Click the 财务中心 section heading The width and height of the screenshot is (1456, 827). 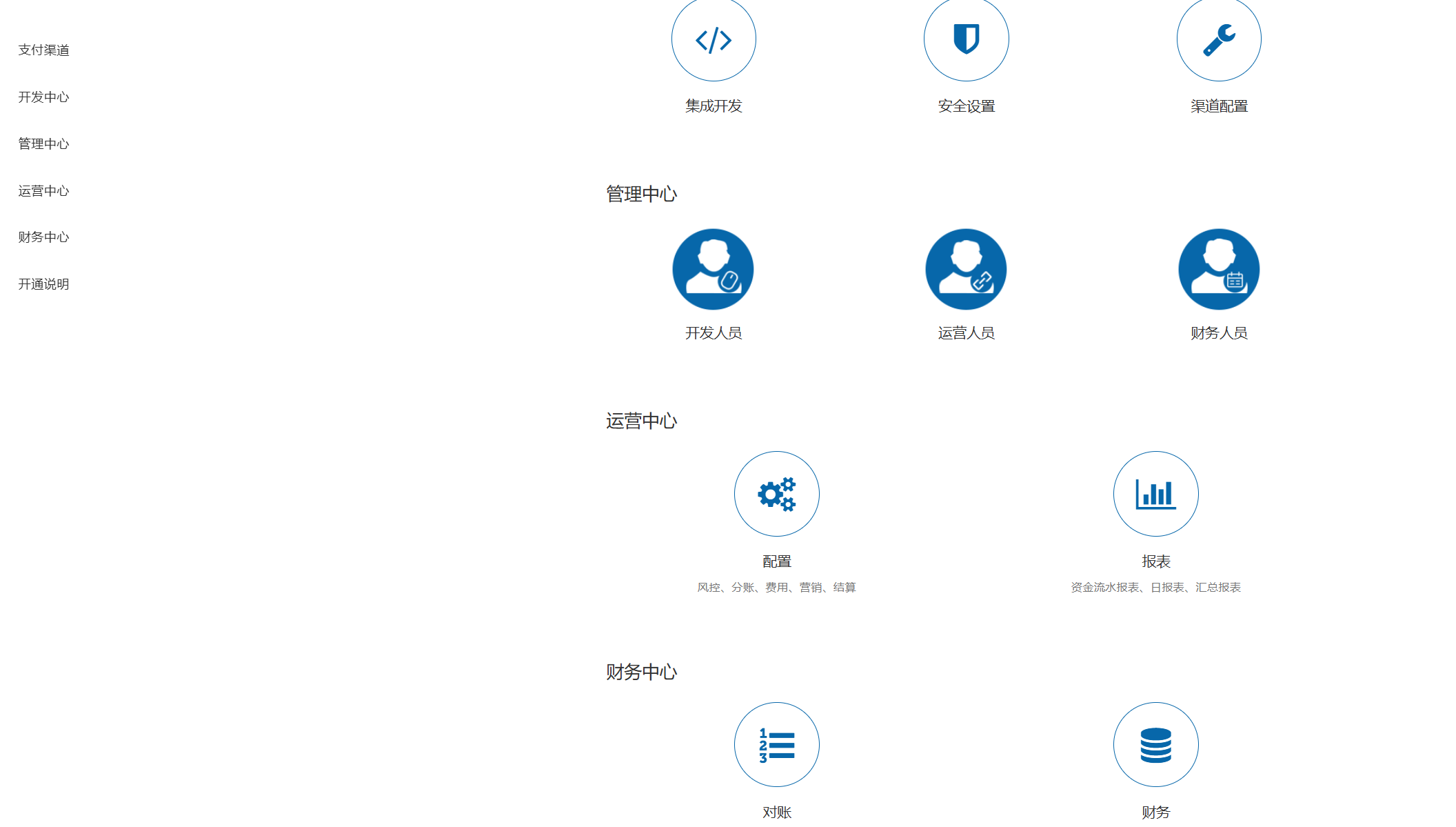tap(641, 671)
